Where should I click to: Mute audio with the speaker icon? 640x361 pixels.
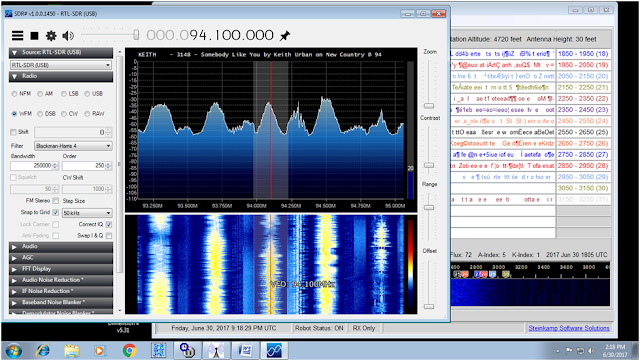point(68,36)
